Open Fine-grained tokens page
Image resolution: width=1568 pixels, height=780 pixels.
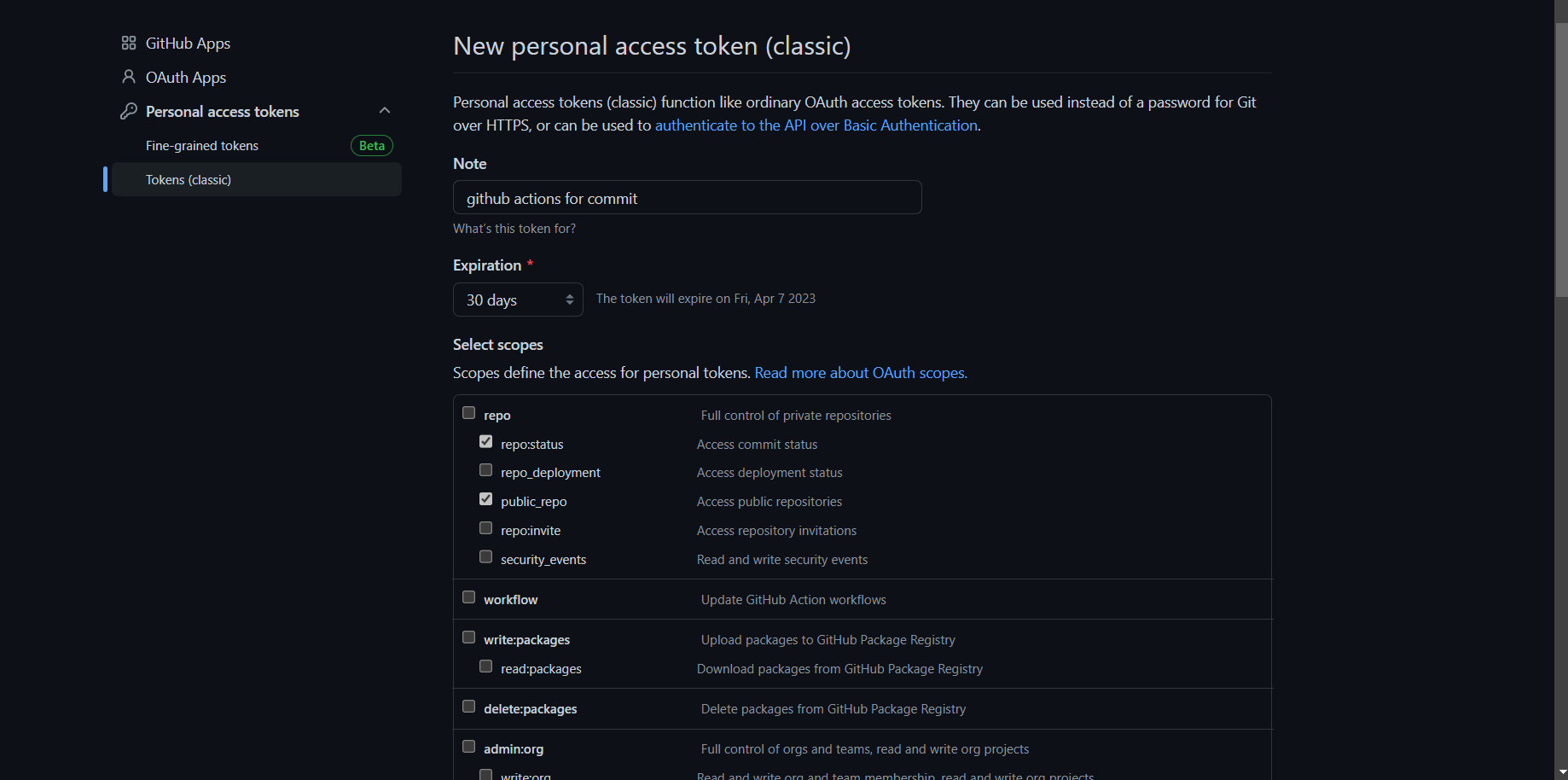[x=202, y=146]
